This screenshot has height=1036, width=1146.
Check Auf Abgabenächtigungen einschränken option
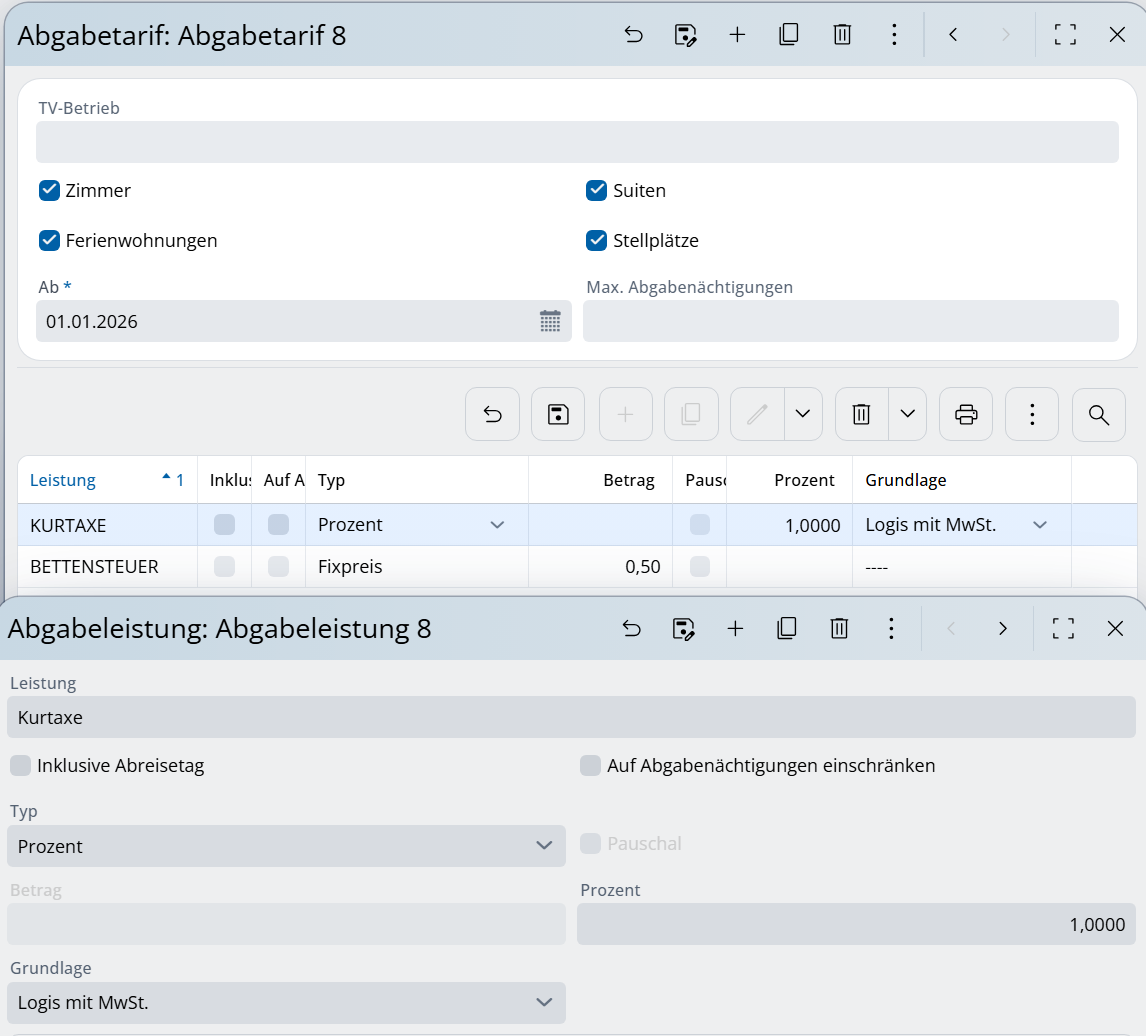[x=591, y=766]
